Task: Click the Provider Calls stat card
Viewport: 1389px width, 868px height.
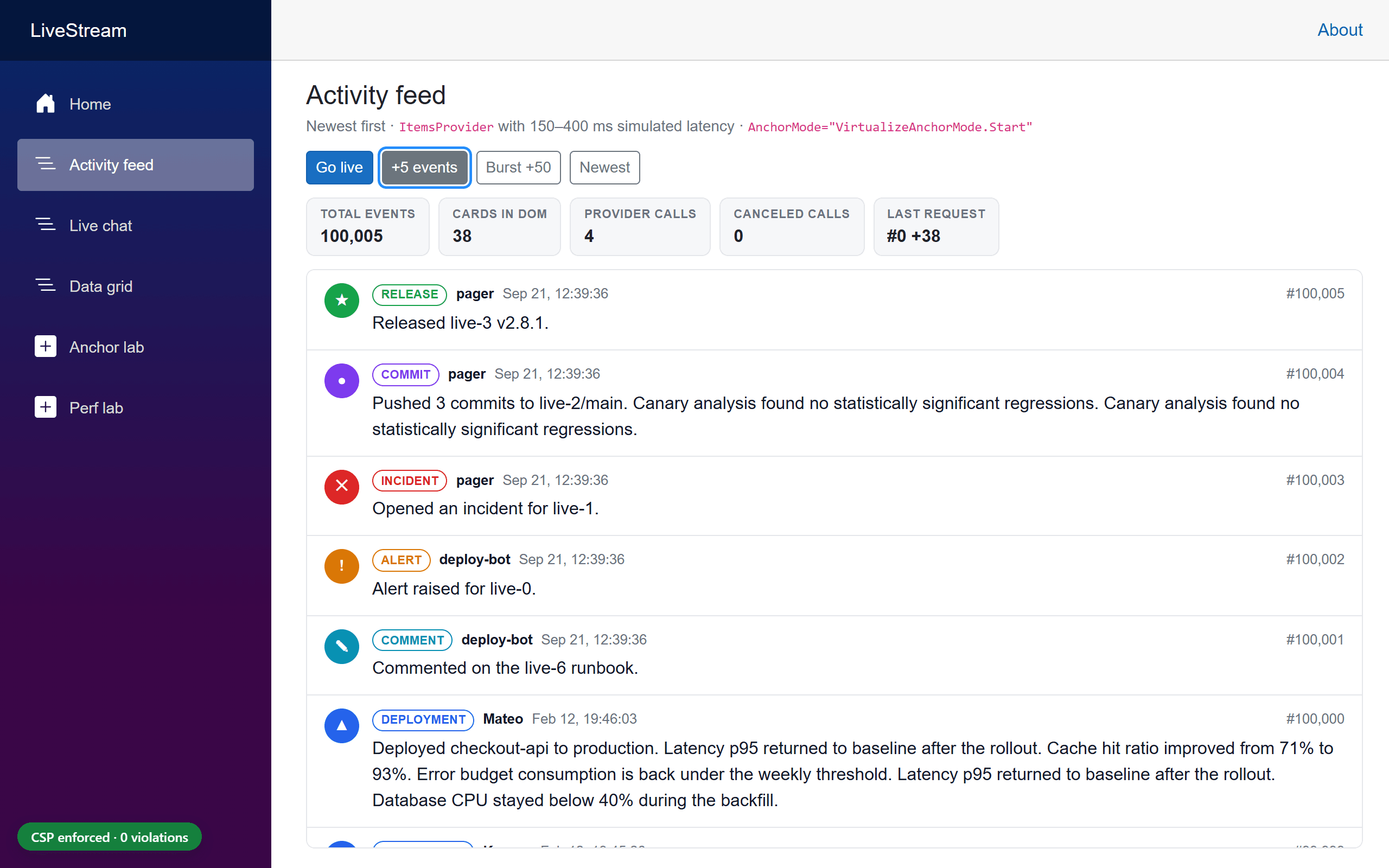Action: tap(640, 227)
